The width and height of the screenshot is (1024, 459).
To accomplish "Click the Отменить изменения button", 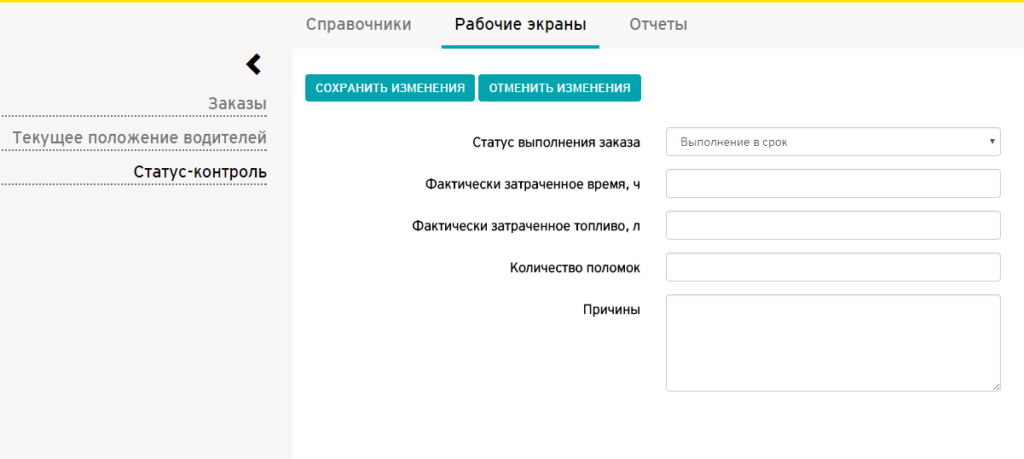I will (x=560, y=88).
